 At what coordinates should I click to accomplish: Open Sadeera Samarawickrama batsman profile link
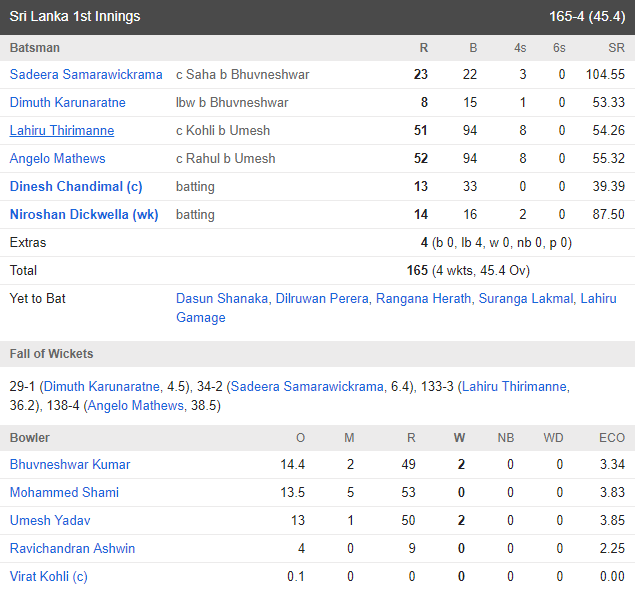point(86,75)
